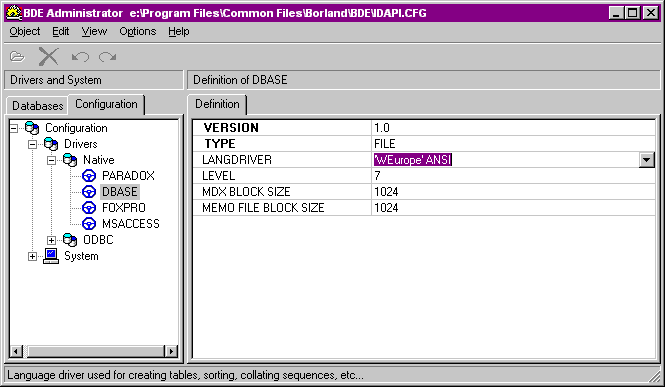Click the LEVEL parameter name

[218, 176]
